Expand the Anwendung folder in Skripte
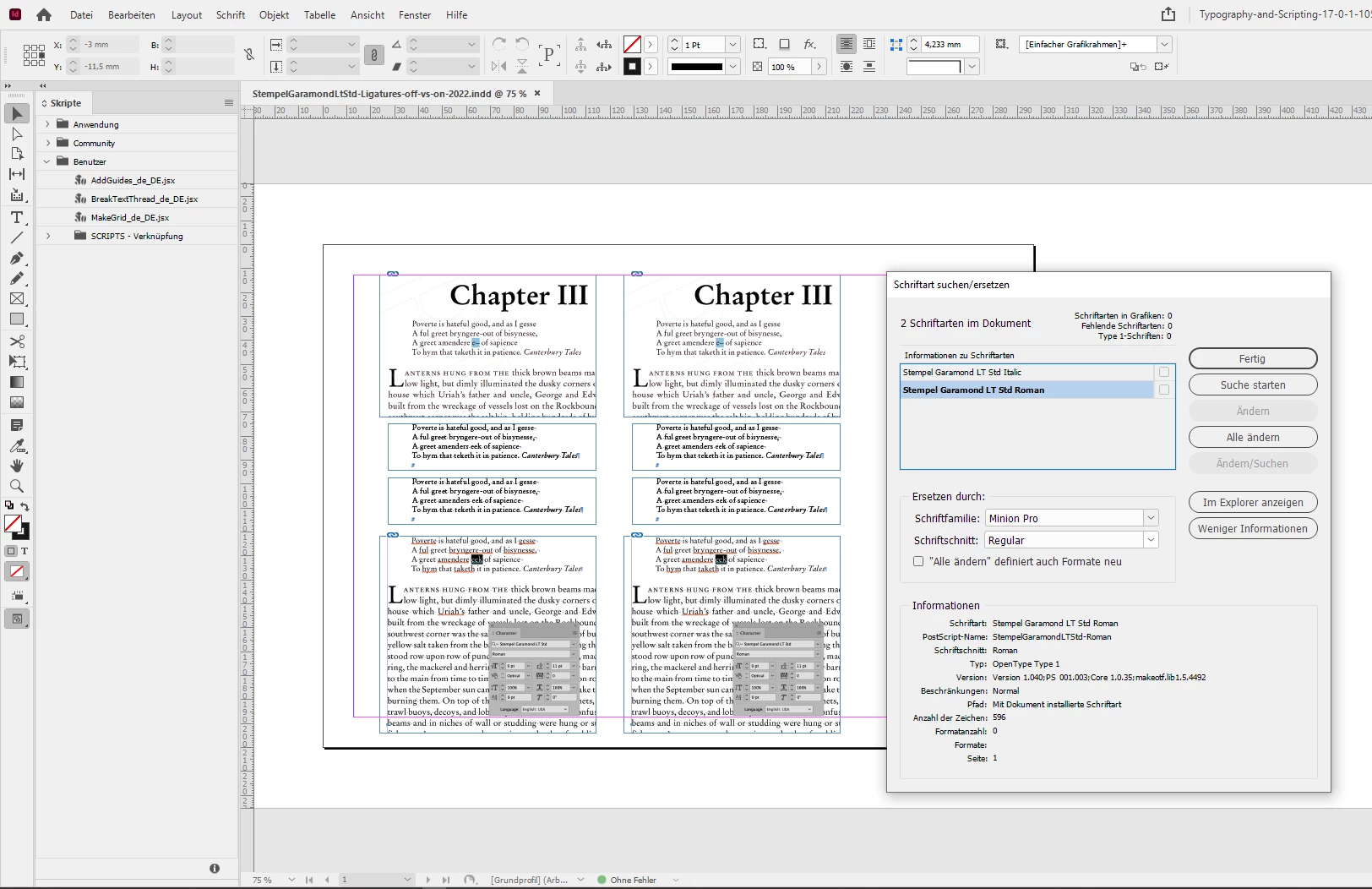The height and width of the screenshot is (889, 1372). (x=48, y=124)
